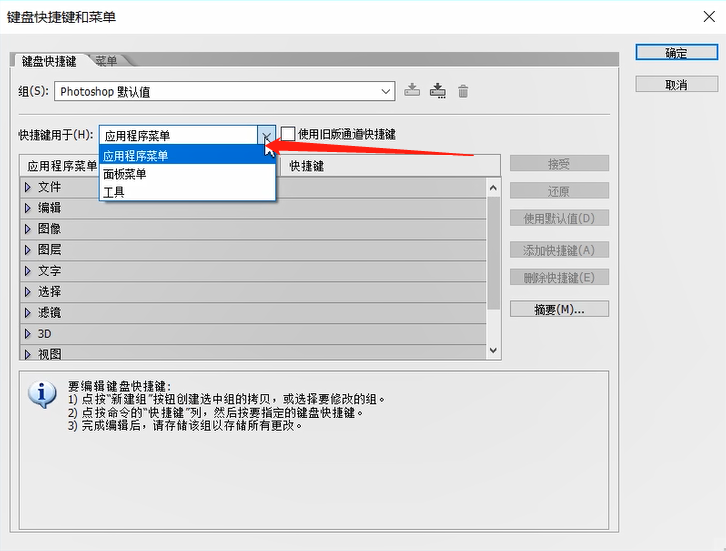Click the info speech bubble icon

41,394
